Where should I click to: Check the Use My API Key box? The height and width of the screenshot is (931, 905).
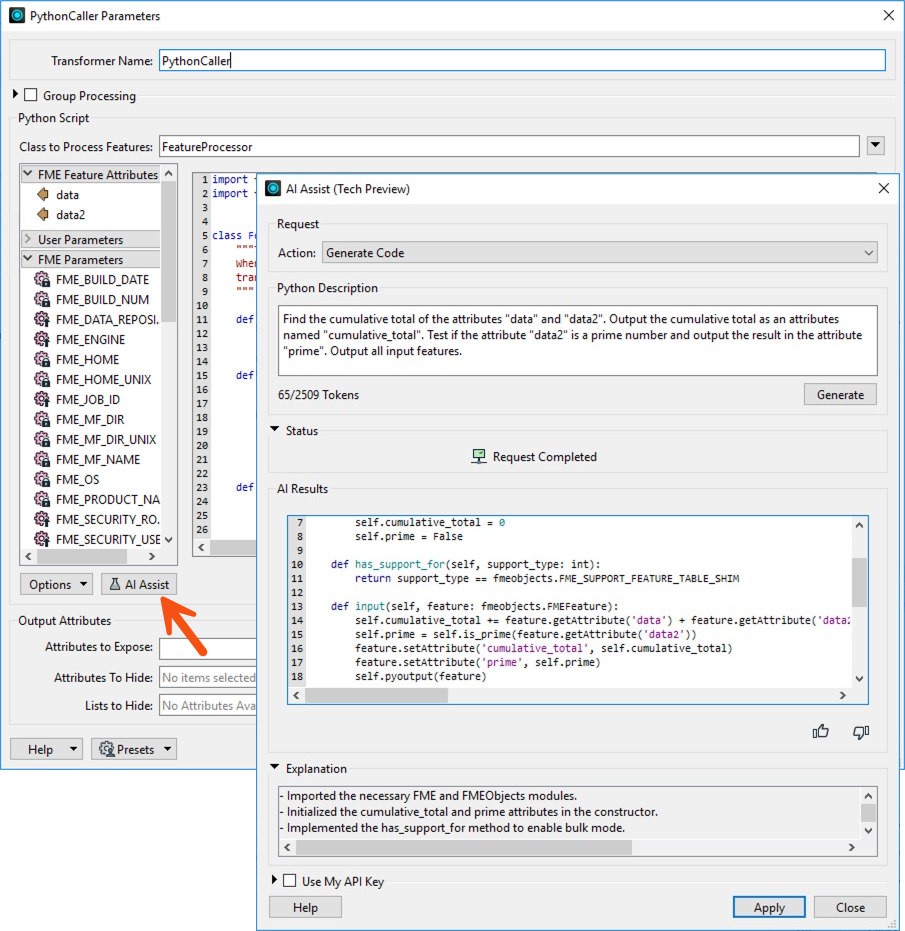[290, 881]
